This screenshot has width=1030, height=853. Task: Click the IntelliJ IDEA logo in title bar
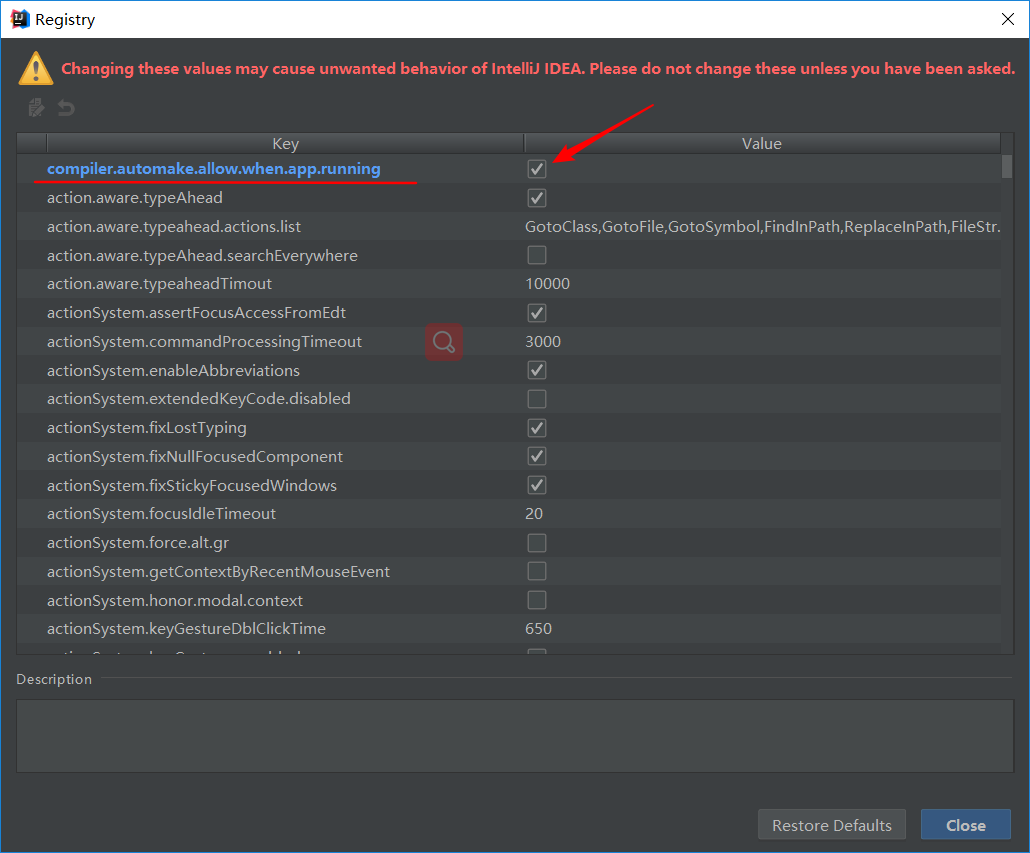coord(20,19)
